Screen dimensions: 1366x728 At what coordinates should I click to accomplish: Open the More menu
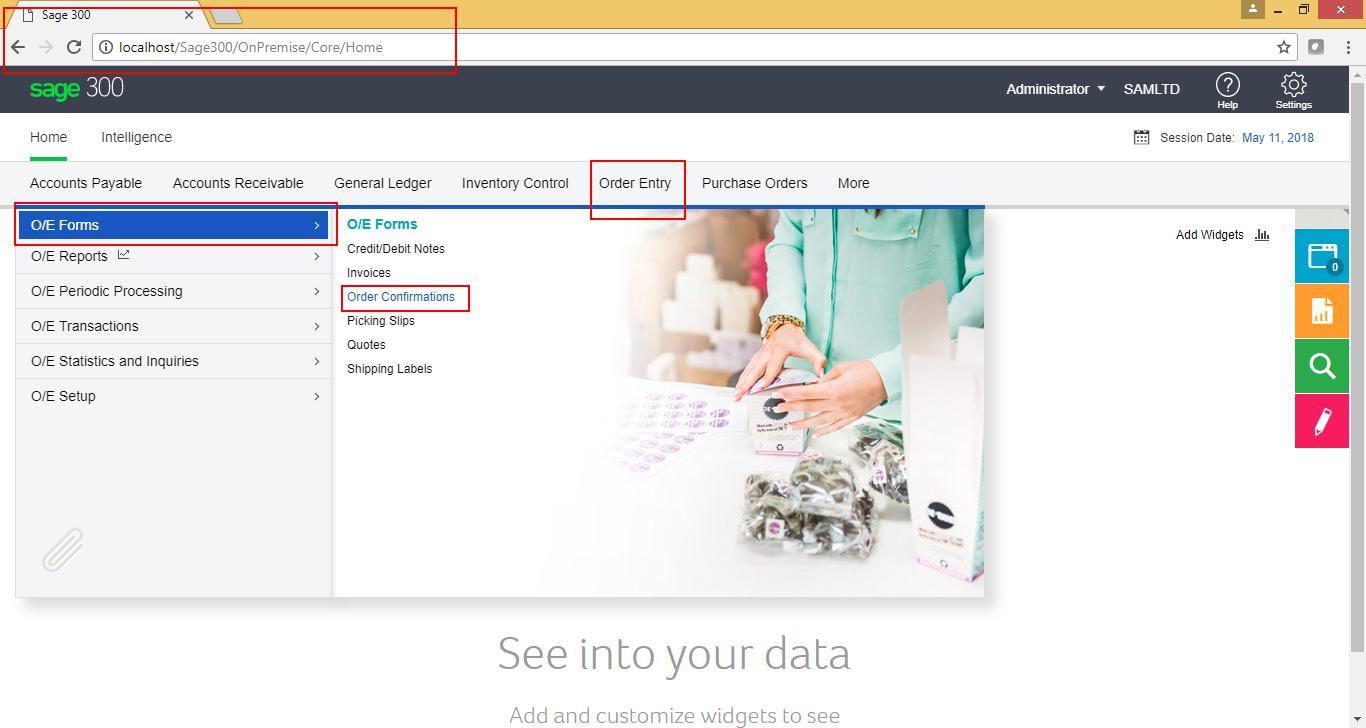point(854,183)
